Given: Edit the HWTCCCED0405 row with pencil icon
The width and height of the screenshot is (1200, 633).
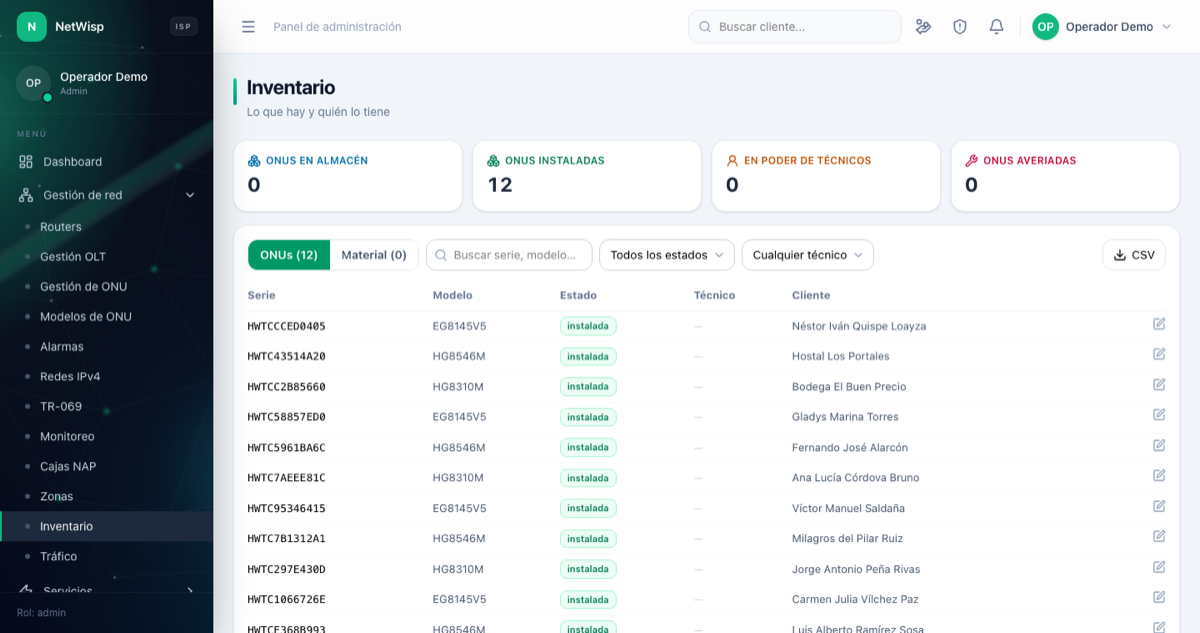Looking at the screenshot, I should [1159, 324].
